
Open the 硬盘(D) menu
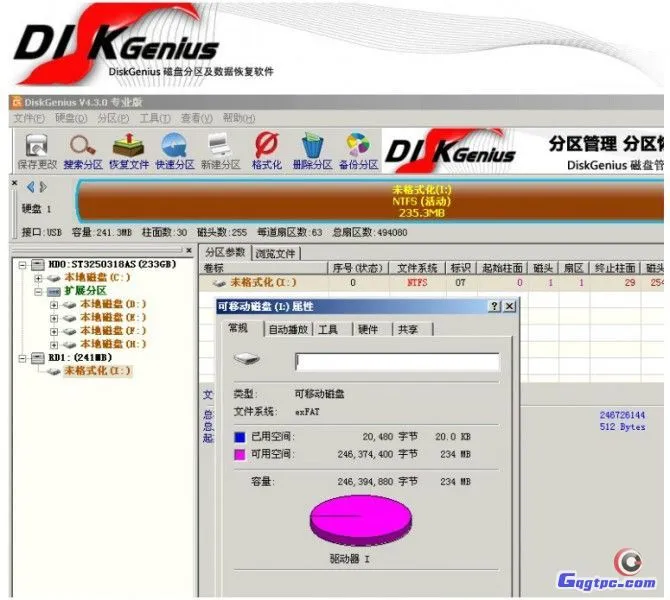coord(66,118)
